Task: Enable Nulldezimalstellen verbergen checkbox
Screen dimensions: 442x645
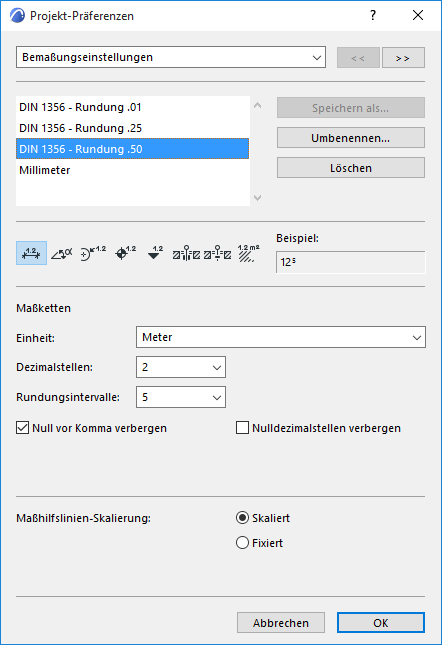Action: 243,428
